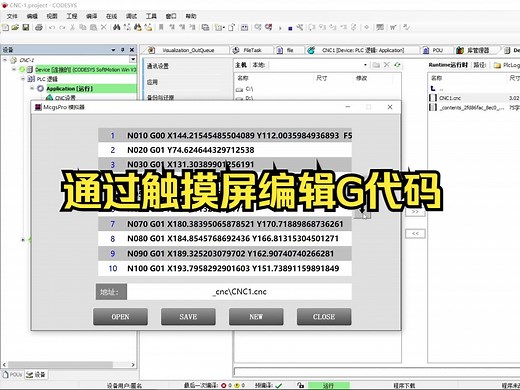Screen dimensions: 520x390
Task: Select C:\ drive in host file list
Action: point(245,89)
